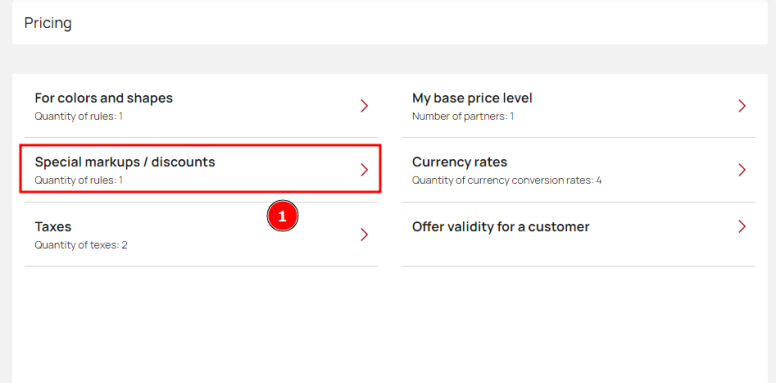
Task: Click the red highlight frame's bottom border
Action: [x=200, y=192]
